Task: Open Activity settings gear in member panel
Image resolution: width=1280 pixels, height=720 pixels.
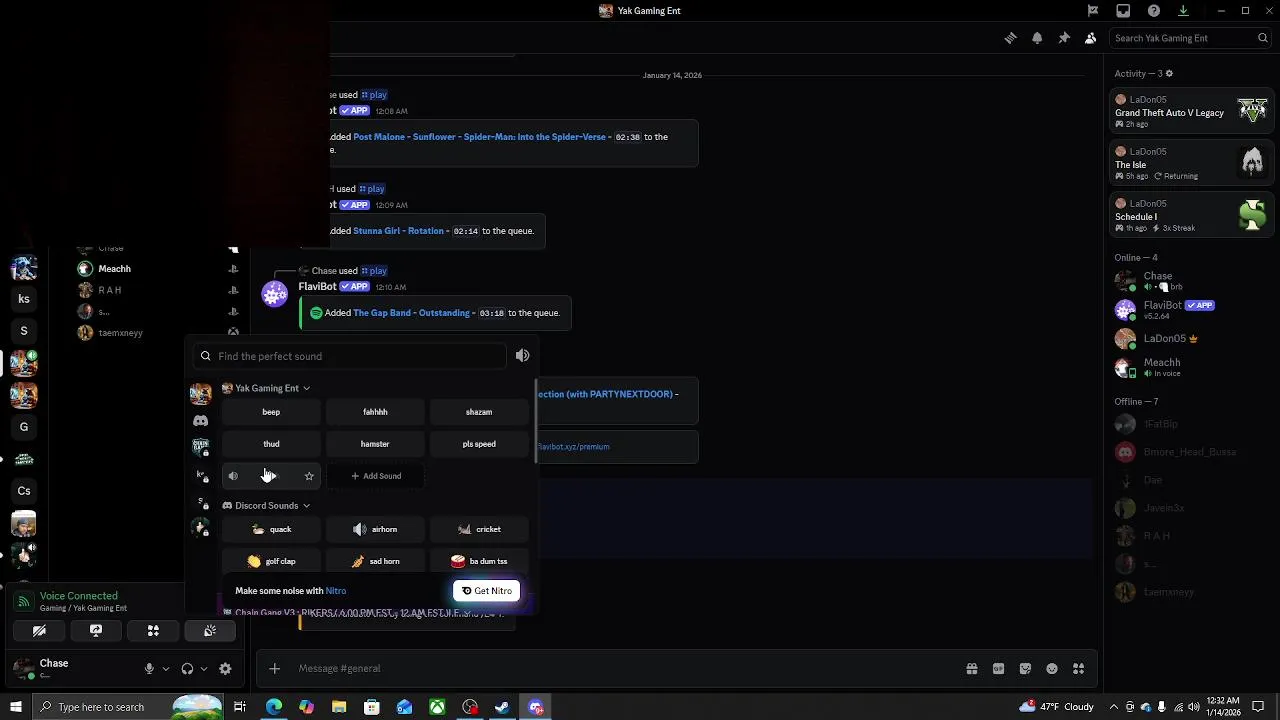Action: click(x=1169, y=74)
